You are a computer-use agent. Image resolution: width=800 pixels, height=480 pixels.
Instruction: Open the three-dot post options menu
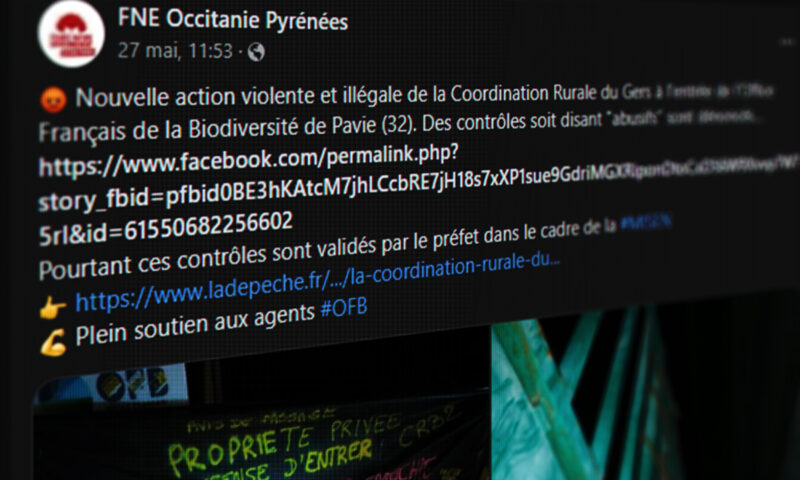point(786,43)
